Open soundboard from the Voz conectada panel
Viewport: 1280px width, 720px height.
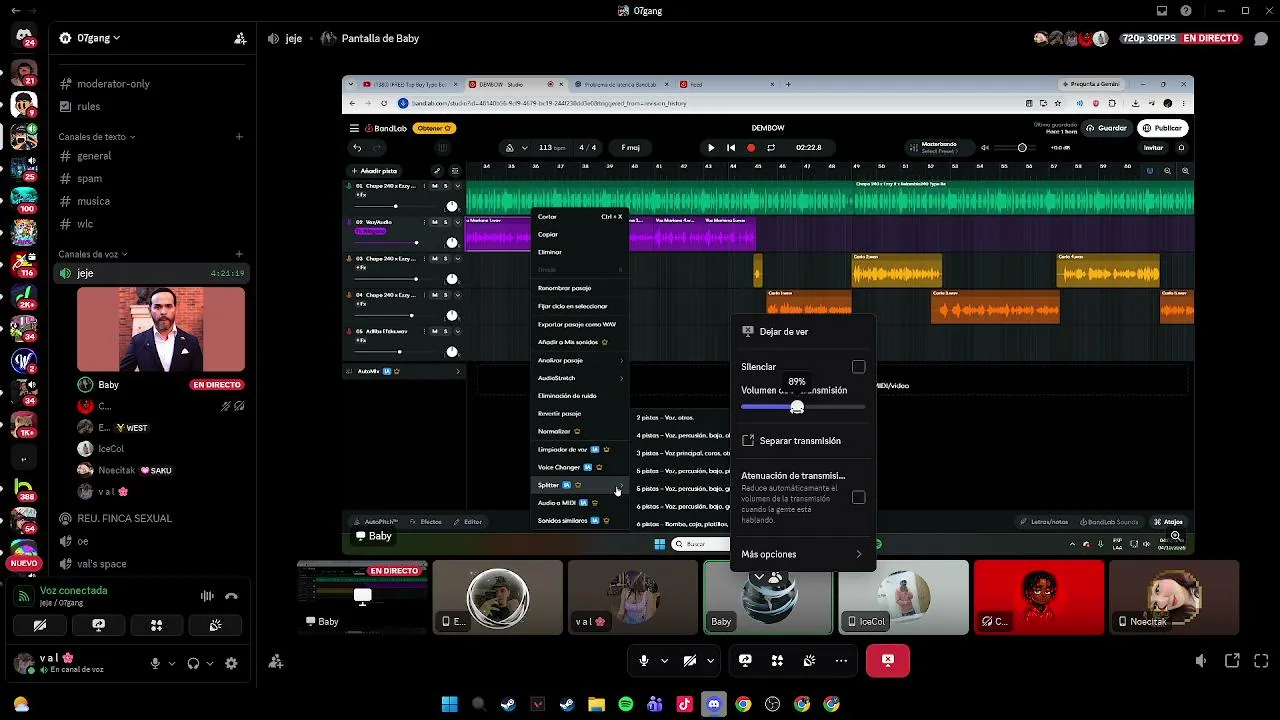(215, 625)
